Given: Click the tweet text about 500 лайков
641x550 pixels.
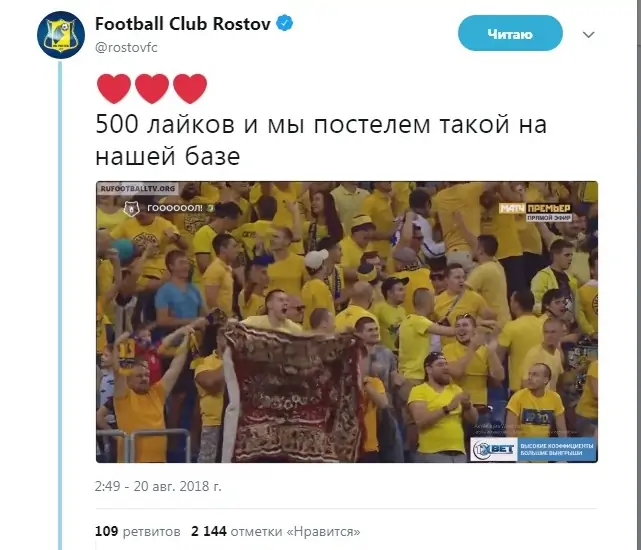Looking at the screenshot, I should tap(320, 140).
